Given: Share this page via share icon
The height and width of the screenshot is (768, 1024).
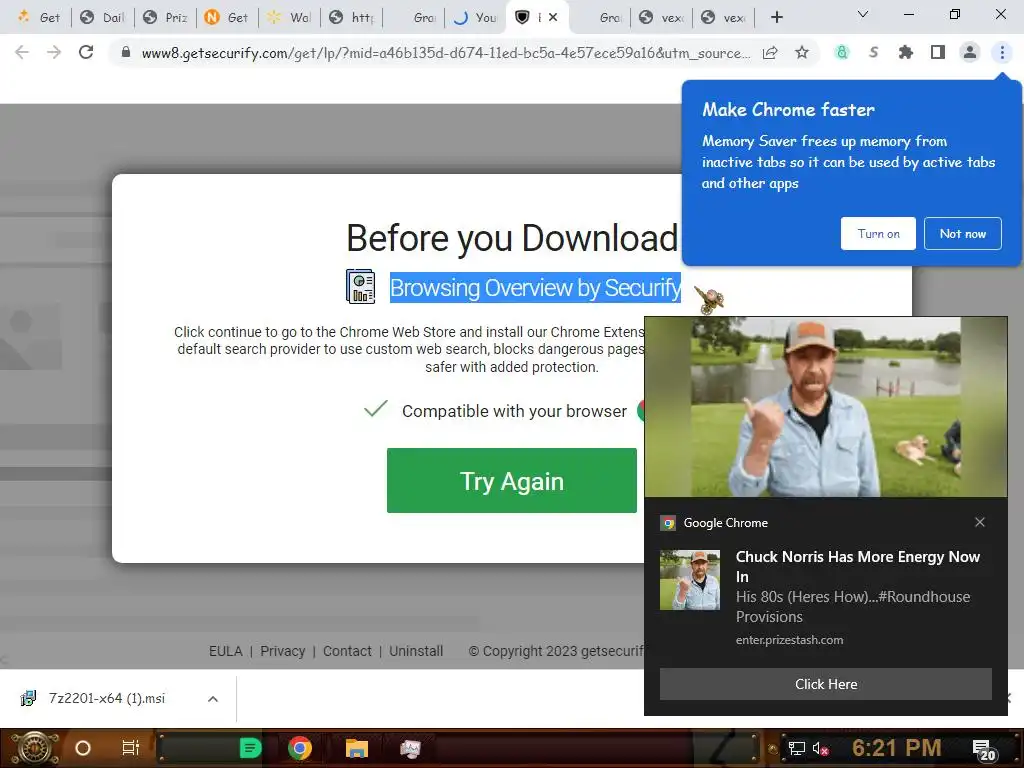Looking at the screenshot, I should click(x=770, y=53).
